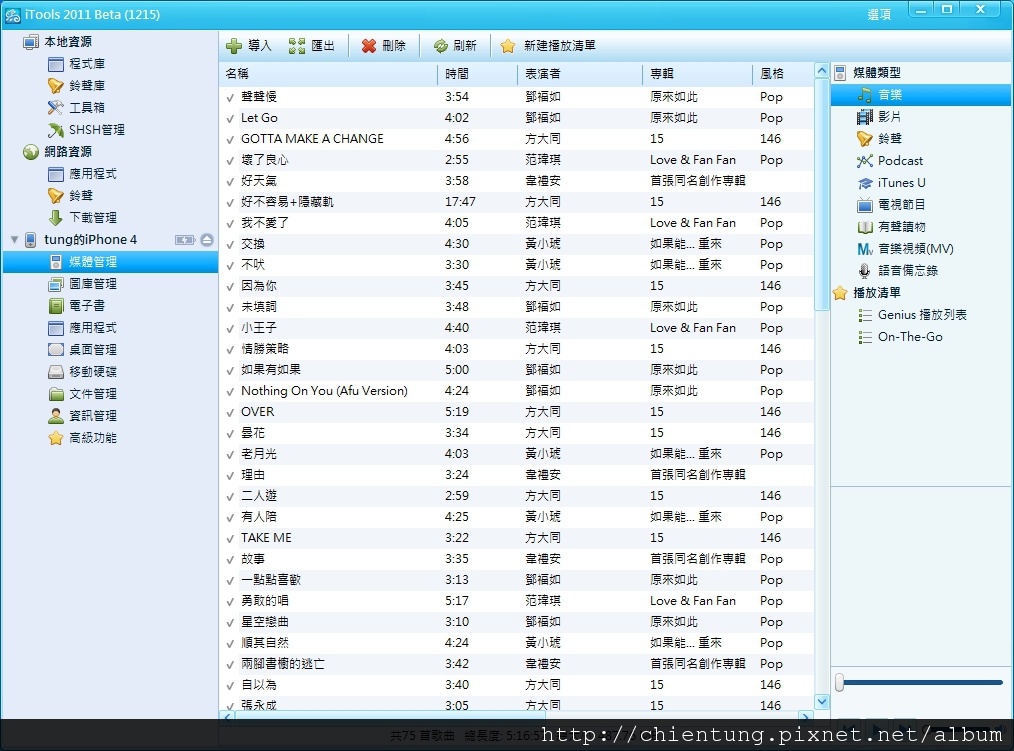Image resolution: width=1014 pixels, height=751 pixels.
Task: Sort by 表演者 column header
Action: [579, 74]
